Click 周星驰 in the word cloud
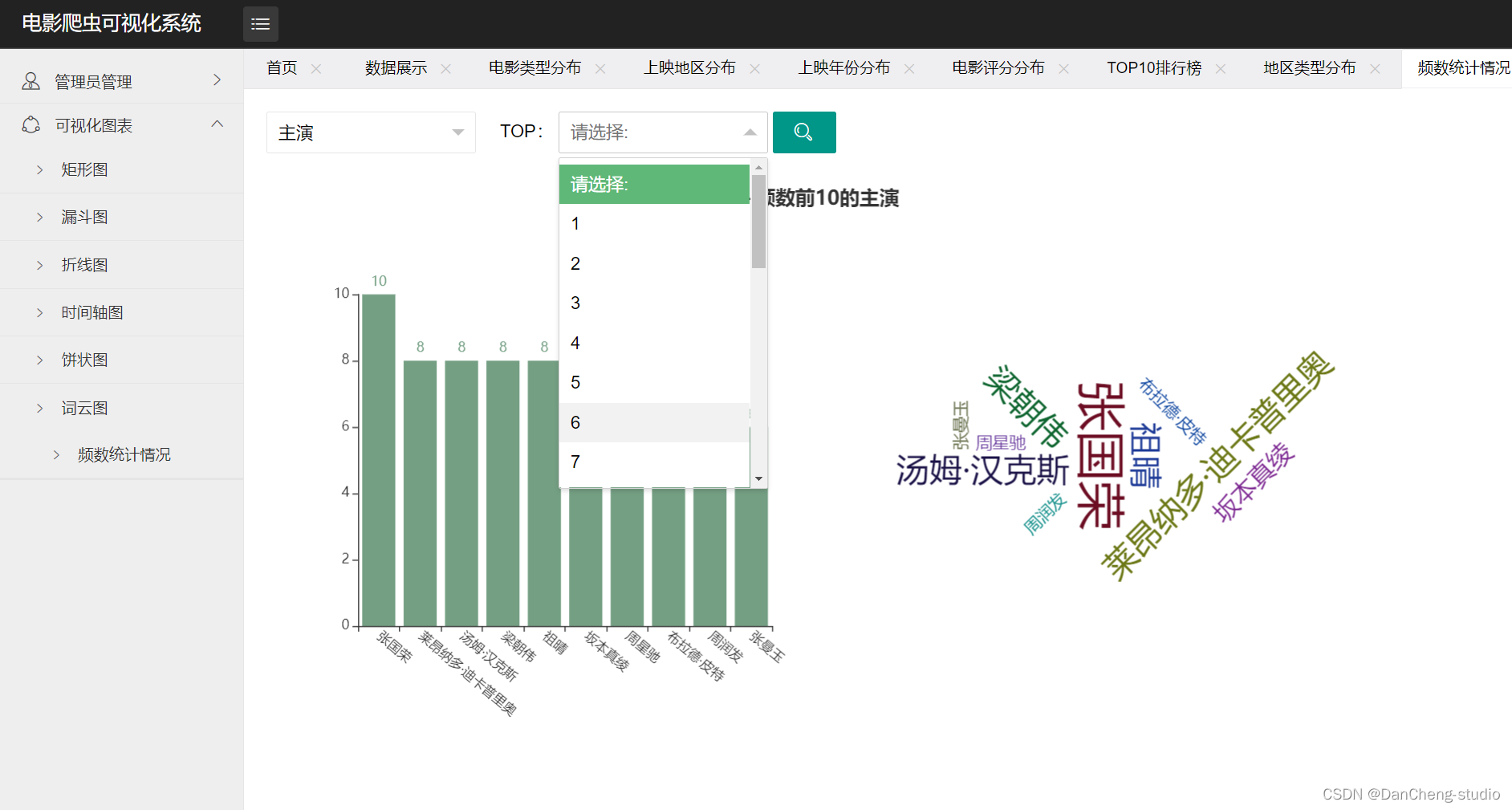1512x810 pixels. click(1001, 443)
